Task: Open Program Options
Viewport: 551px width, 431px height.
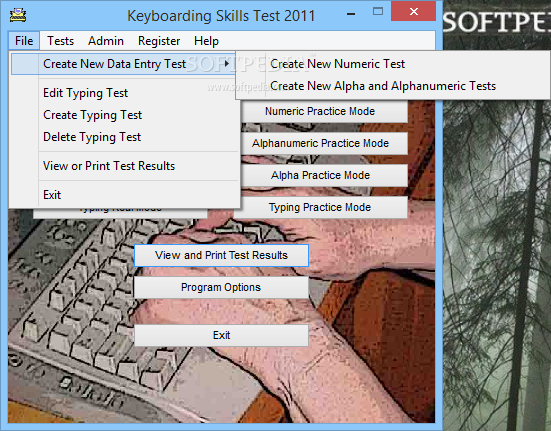Action: 221,287
